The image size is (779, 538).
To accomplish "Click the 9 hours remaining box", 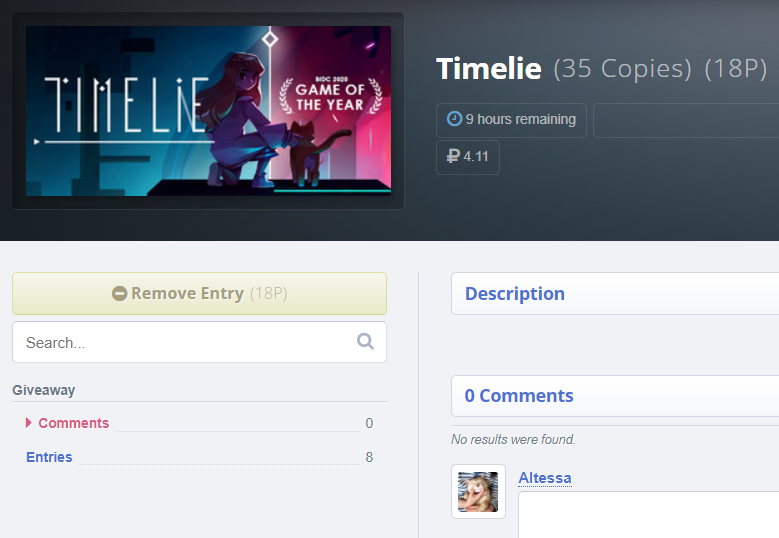I will [511, 120].
